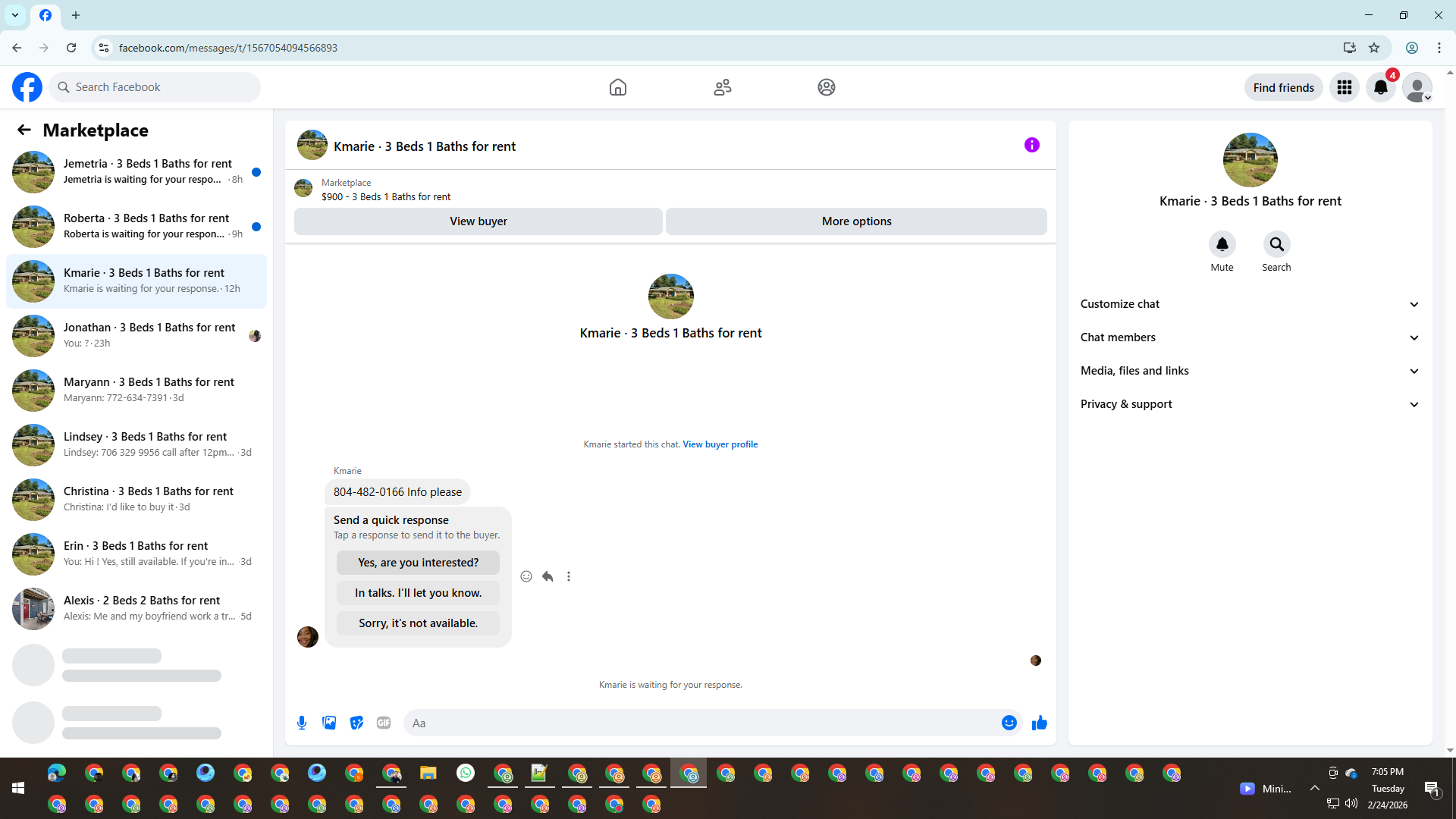Open notifications bell with 4 badge

pos(1381,87)
